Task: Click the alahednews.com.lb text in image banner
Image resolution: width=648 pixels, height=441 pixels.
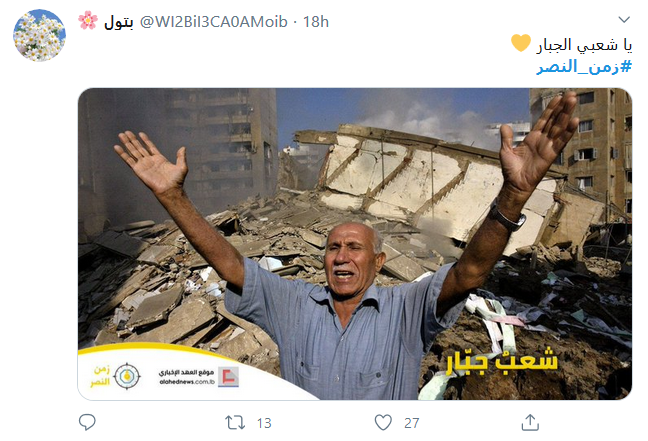Action: tap(187, 382)
